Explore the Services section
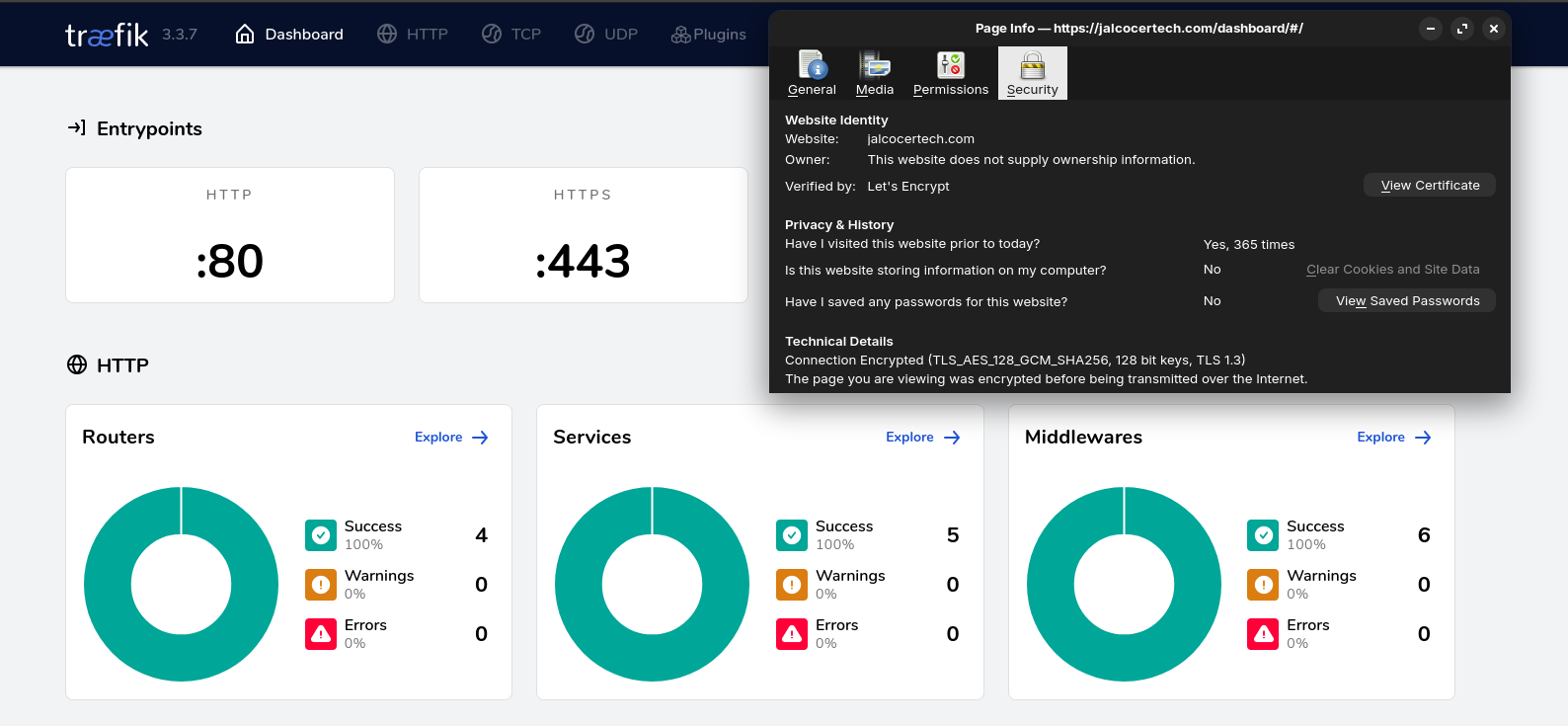 pyautogui.click(x=922, y=437)
